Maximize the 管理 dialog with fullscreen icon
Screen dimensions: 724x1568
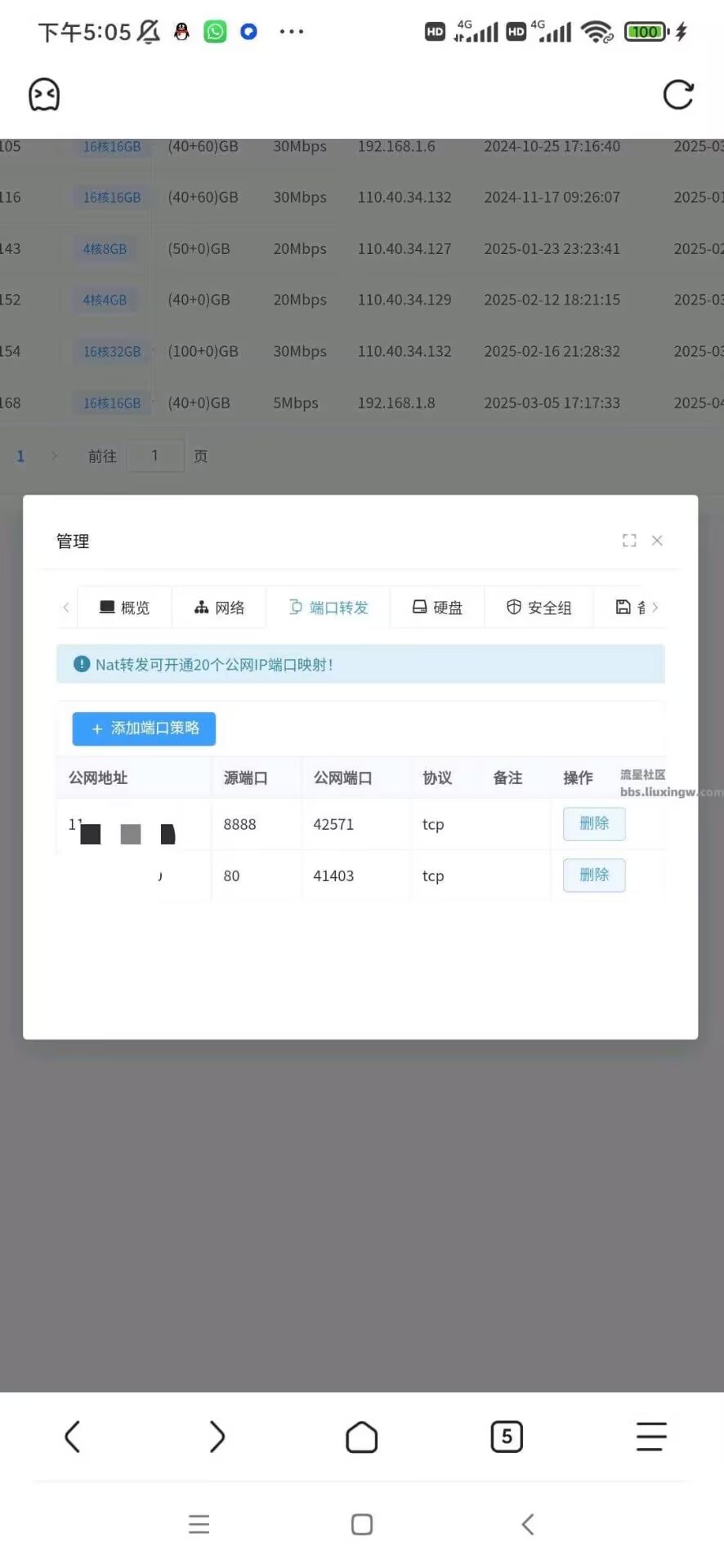pos(628,541)
